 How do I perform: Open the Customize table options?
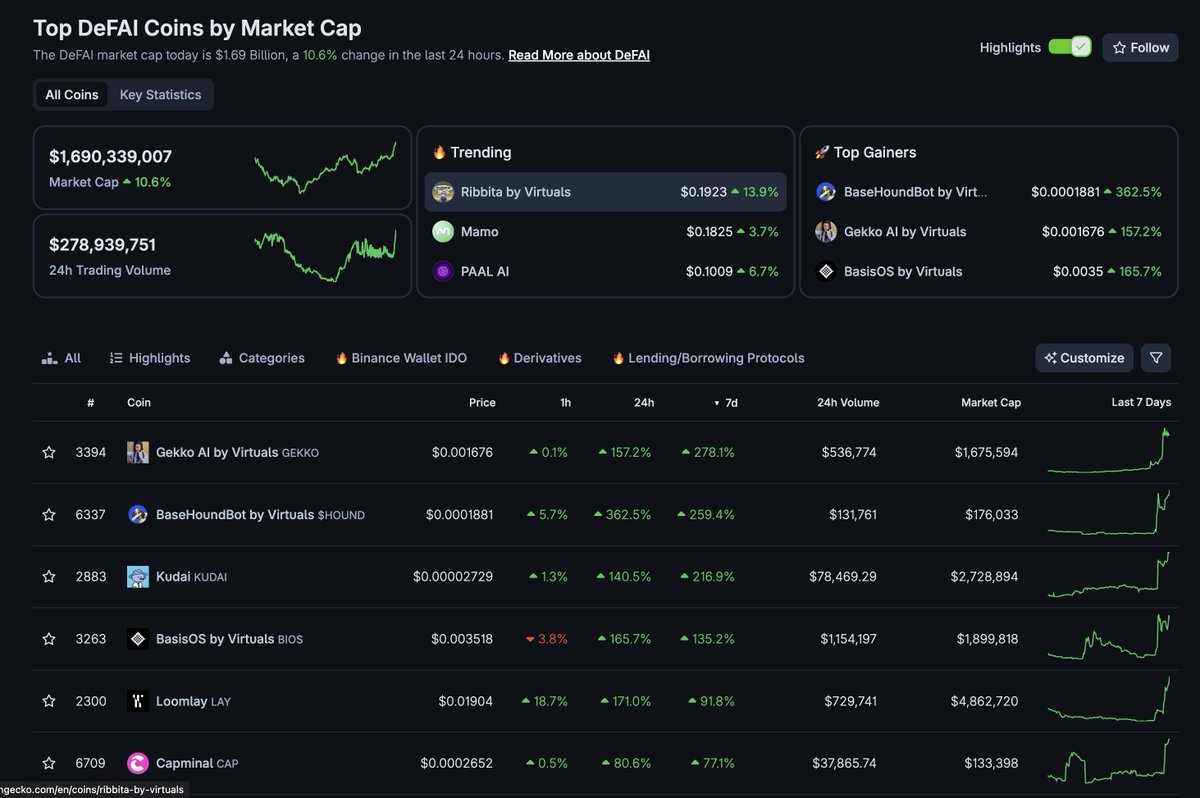coord(1084,358)
